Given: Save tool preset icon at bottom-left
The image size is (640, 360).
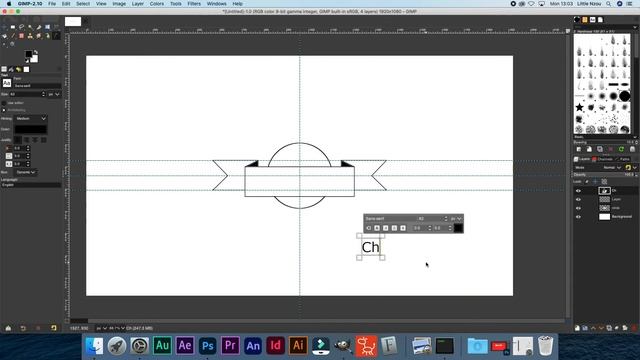Looking at the screenshot, I should [x=8, y=328].
